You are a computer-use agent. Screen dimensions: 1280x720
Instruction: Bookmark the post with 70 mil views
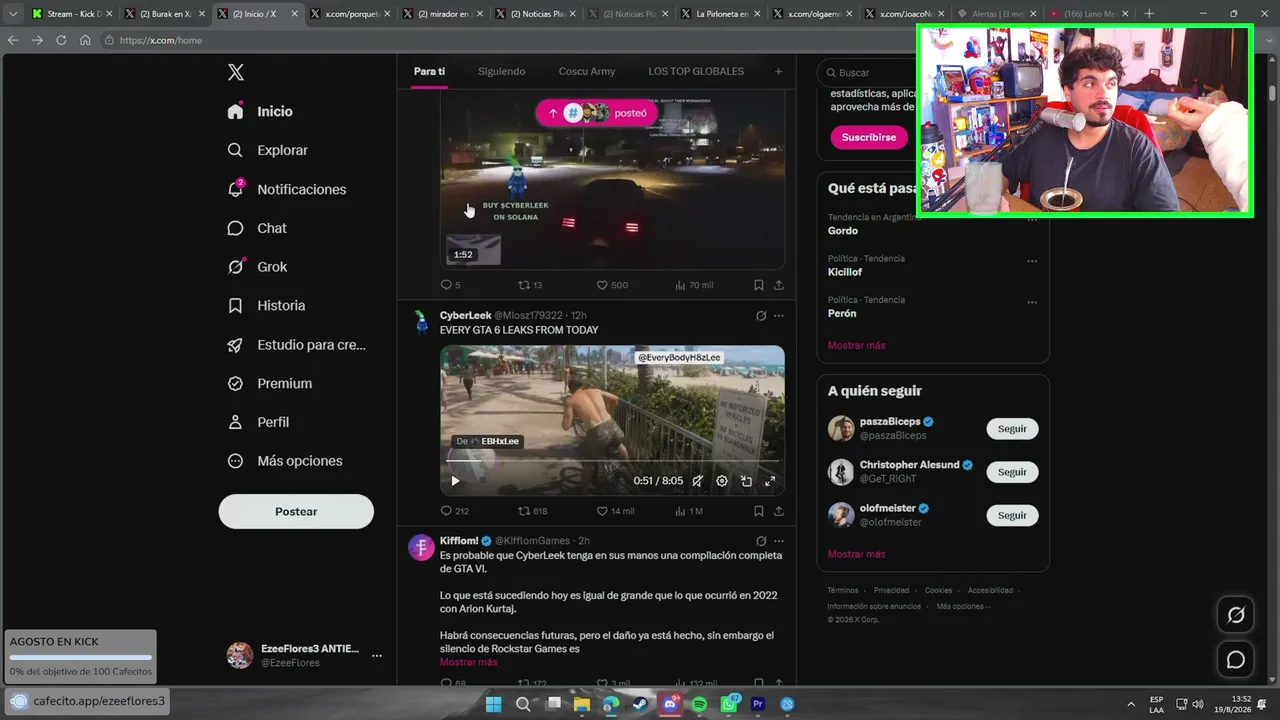click(759, 285)
